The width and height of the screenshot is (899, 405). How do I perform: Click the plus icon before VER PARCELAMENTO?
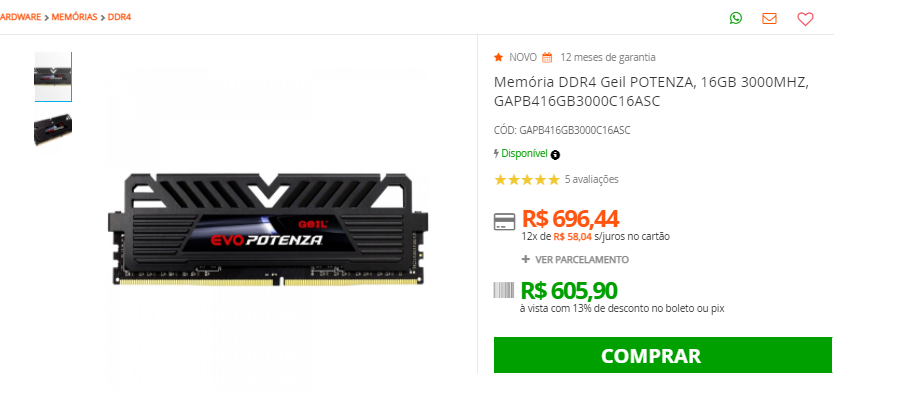tap(525, 259)
